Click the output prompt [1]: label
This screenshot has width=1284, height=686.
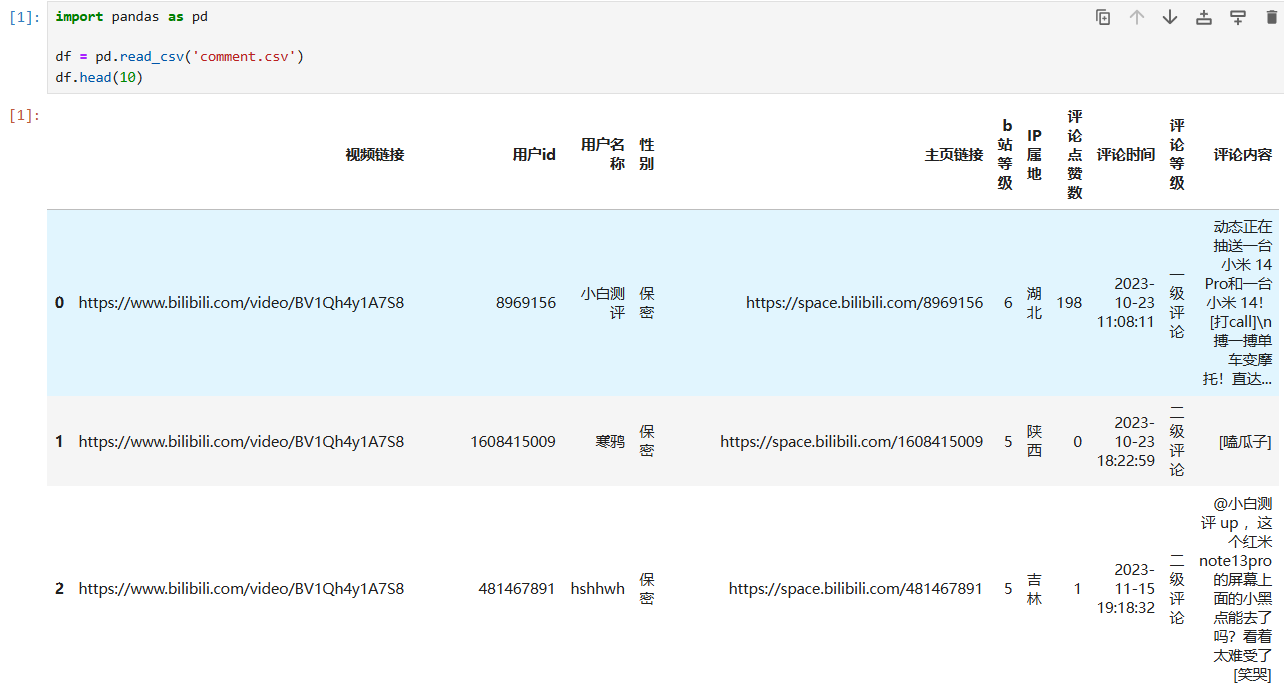[x=24, y=116]
